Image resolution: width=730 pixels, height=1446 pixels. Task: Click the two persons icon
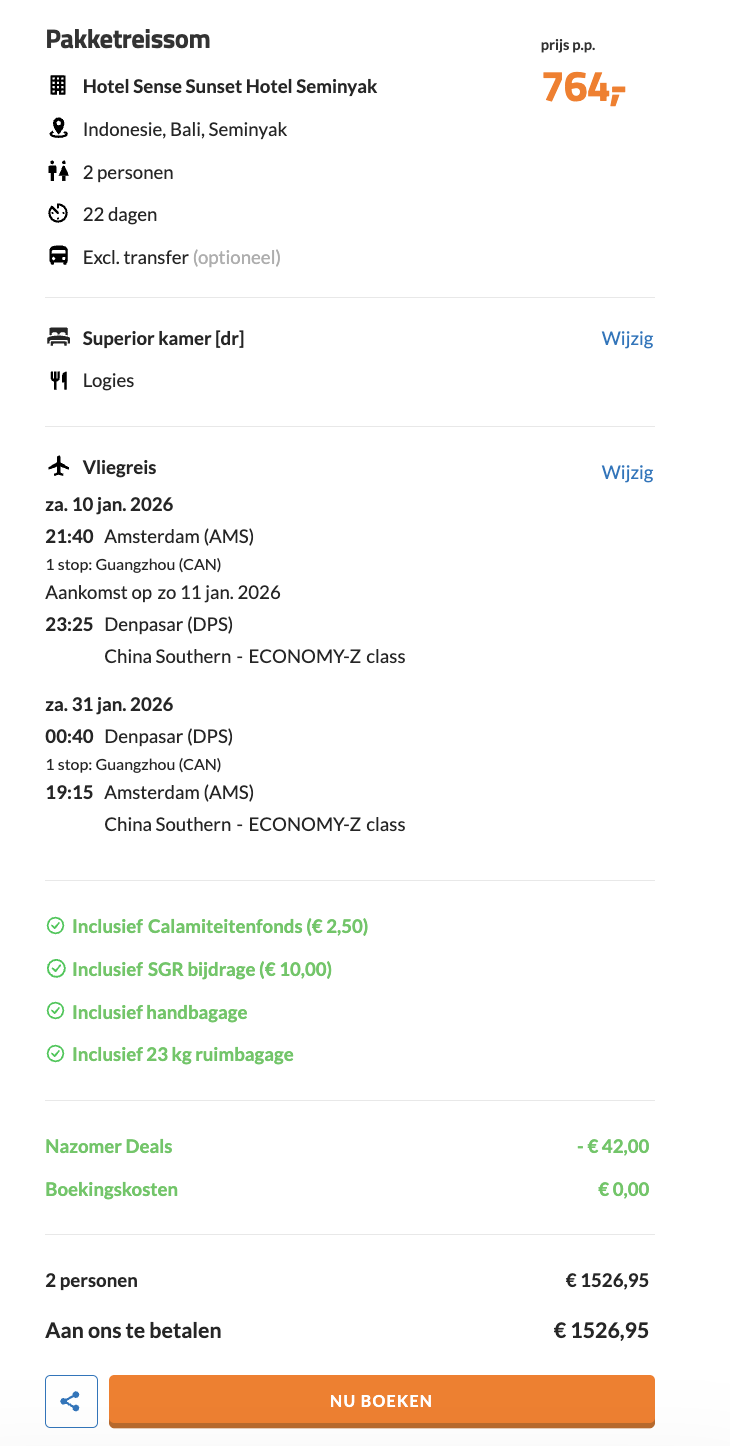pyautogui.click(x=57, y=171)
